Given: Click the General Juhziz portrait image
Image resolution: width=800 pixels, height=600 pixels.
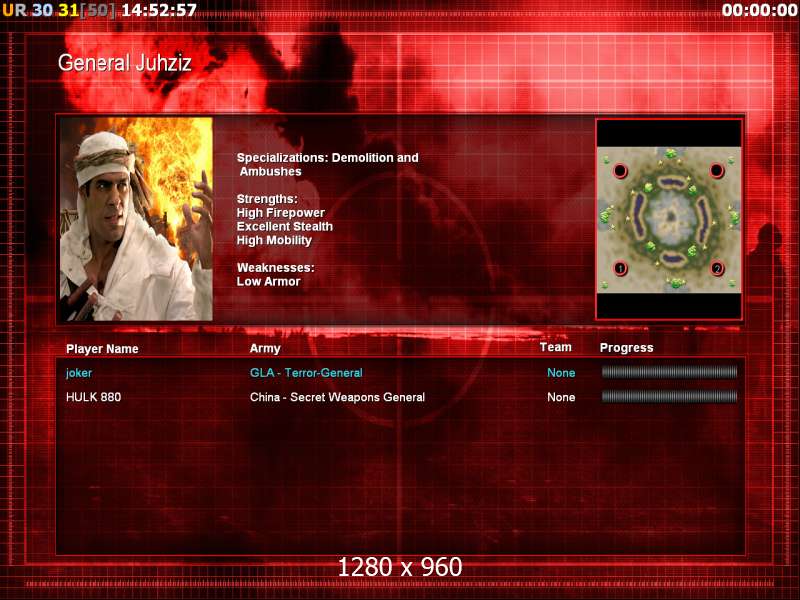Looking at the screenshot, I should point(136,219).
